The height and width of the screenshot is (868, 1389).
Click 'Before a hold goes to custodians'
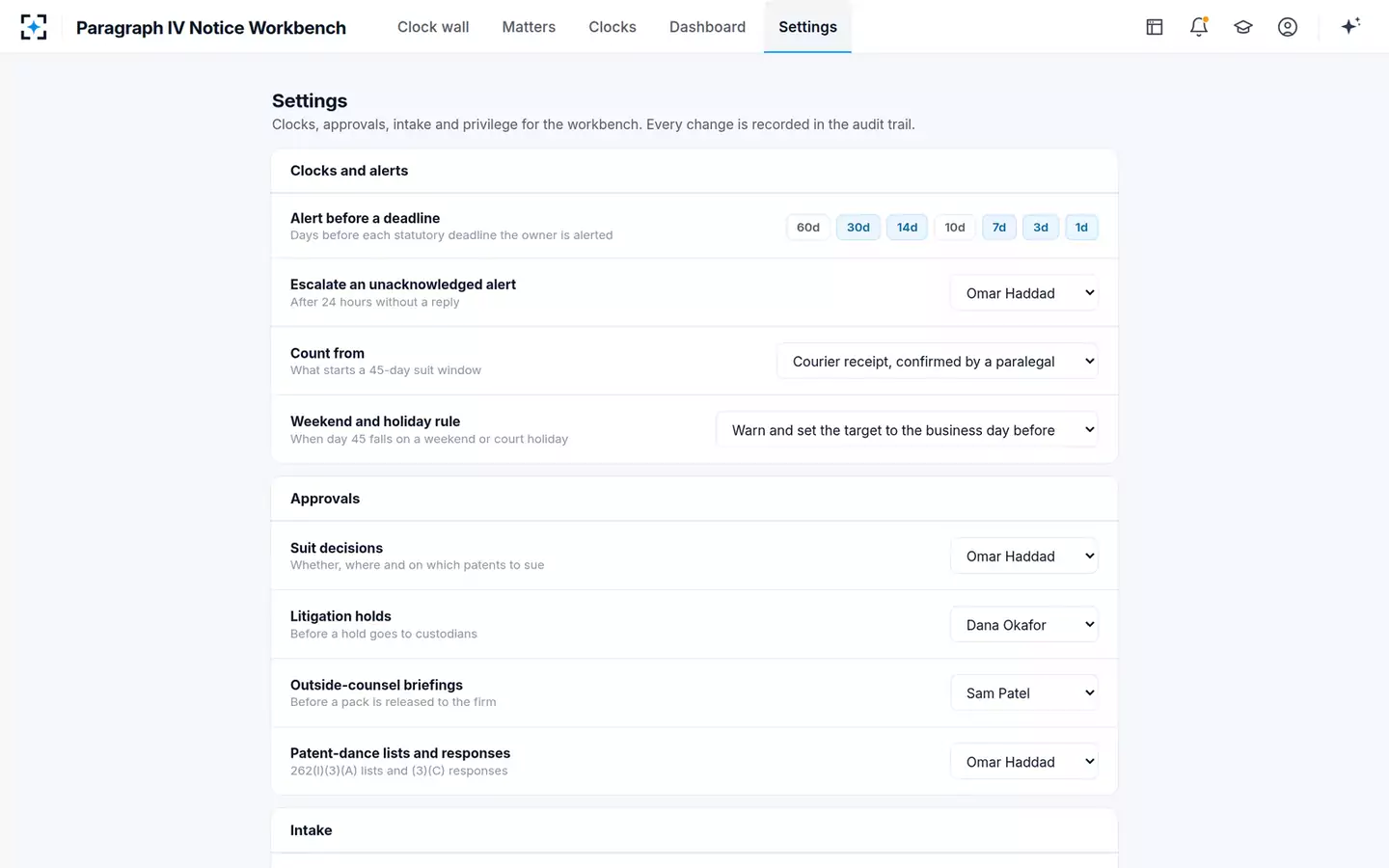pos(384,634)
